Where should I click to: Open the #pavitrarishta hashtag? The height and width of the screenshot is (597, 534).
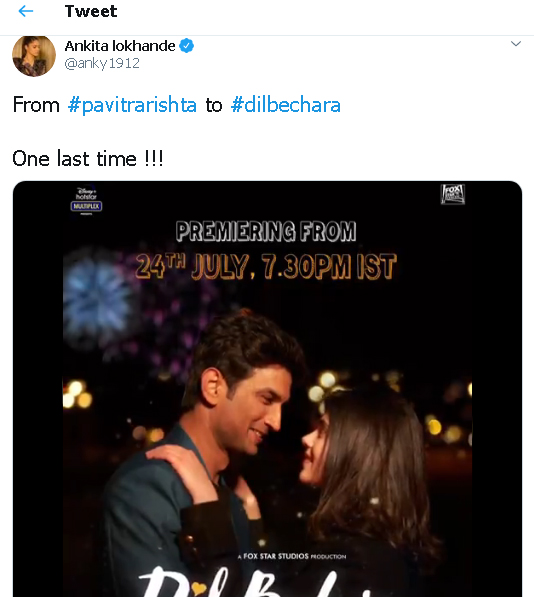[x=132, y=105]
